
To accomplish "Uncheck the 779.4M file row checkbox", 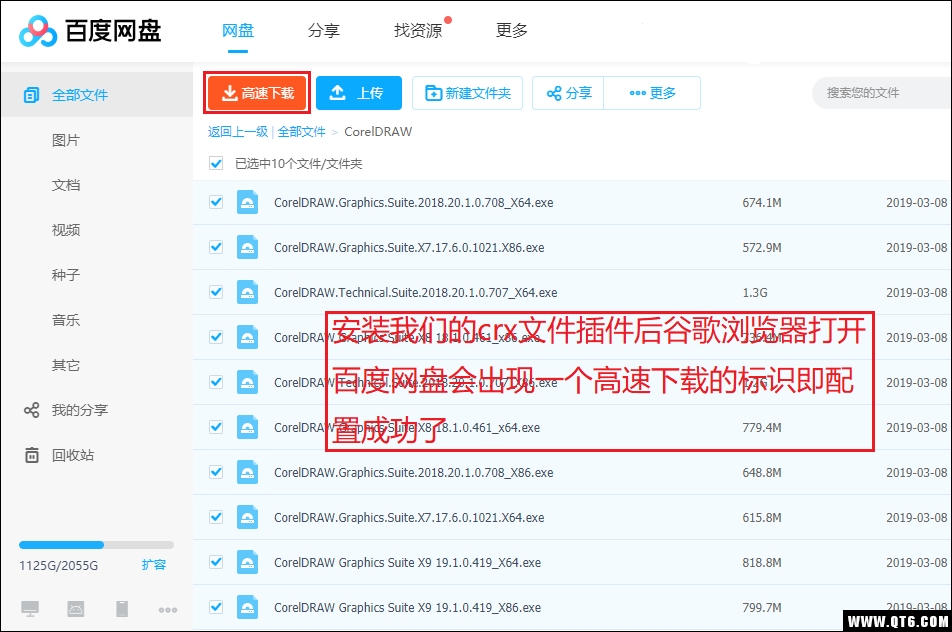I will pyautogui.click(x=216, y=427).
